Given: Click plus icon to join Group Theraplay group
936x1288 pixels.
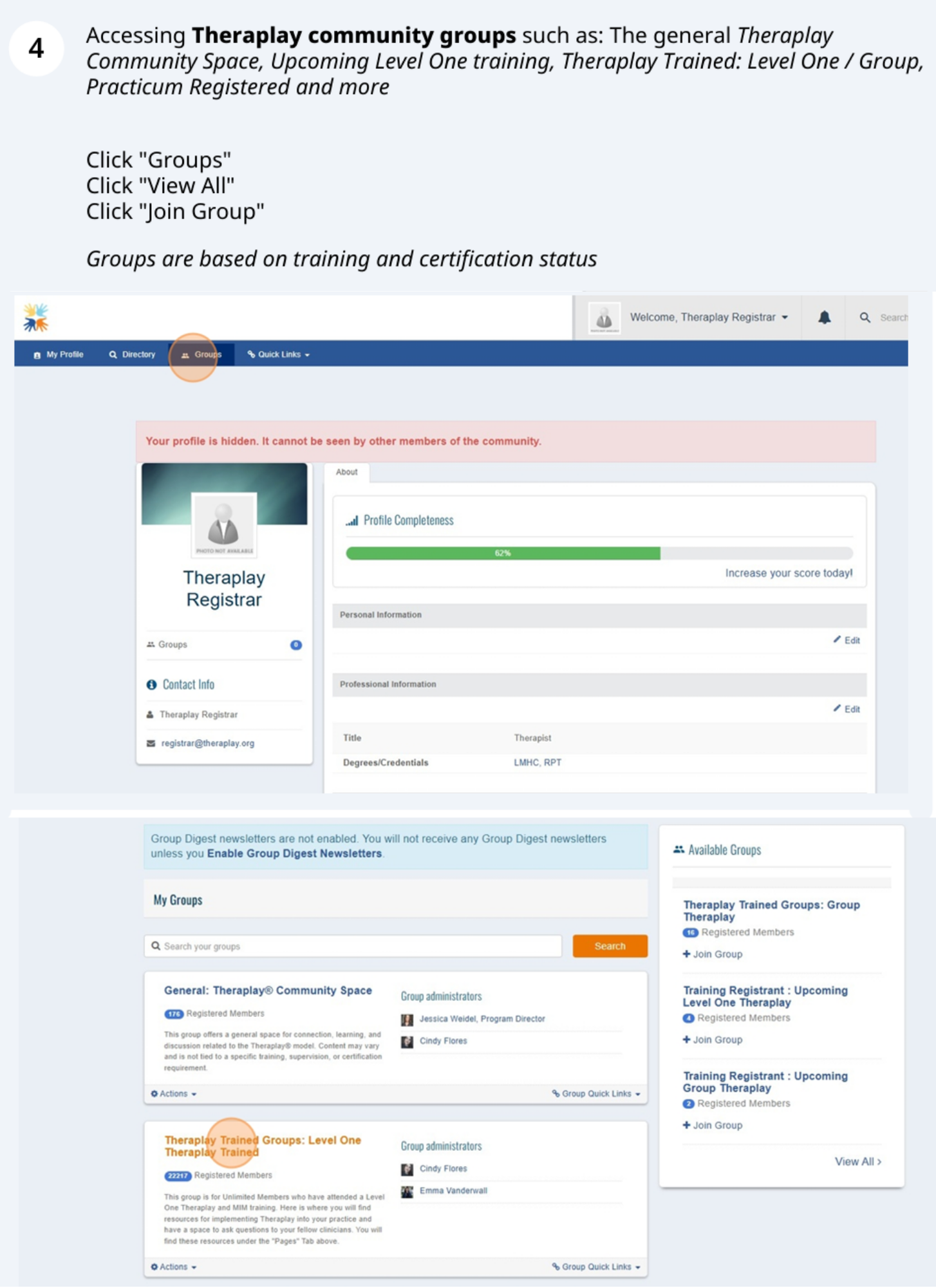Looking at the screenshot, I should [686, 954].
